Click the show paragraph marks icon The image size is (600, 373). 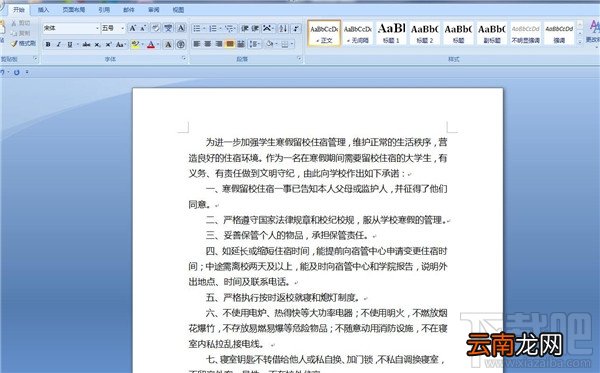tap(296, 28)
